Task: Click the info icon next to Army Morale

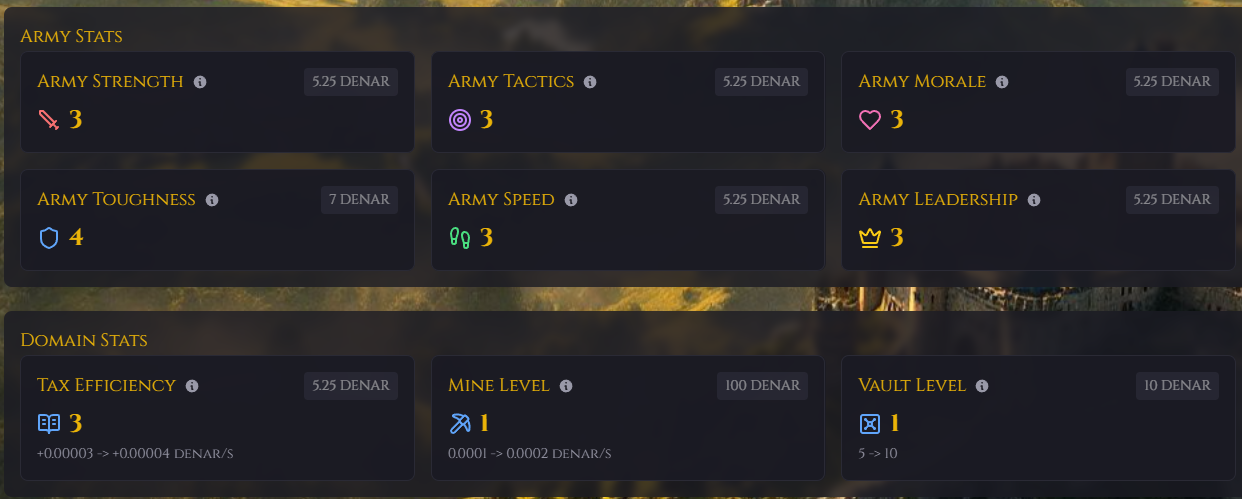Action: pos(1002,82)
